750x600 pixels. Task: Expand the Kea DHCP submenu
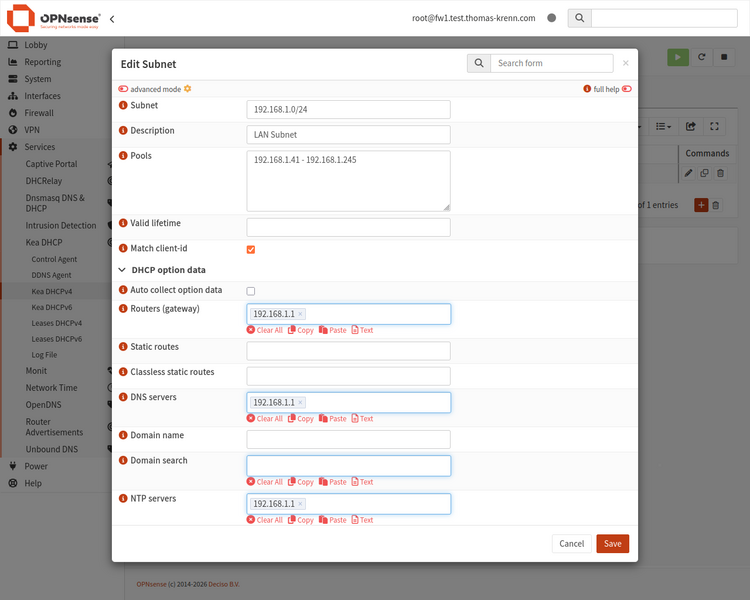click(44, 243)
